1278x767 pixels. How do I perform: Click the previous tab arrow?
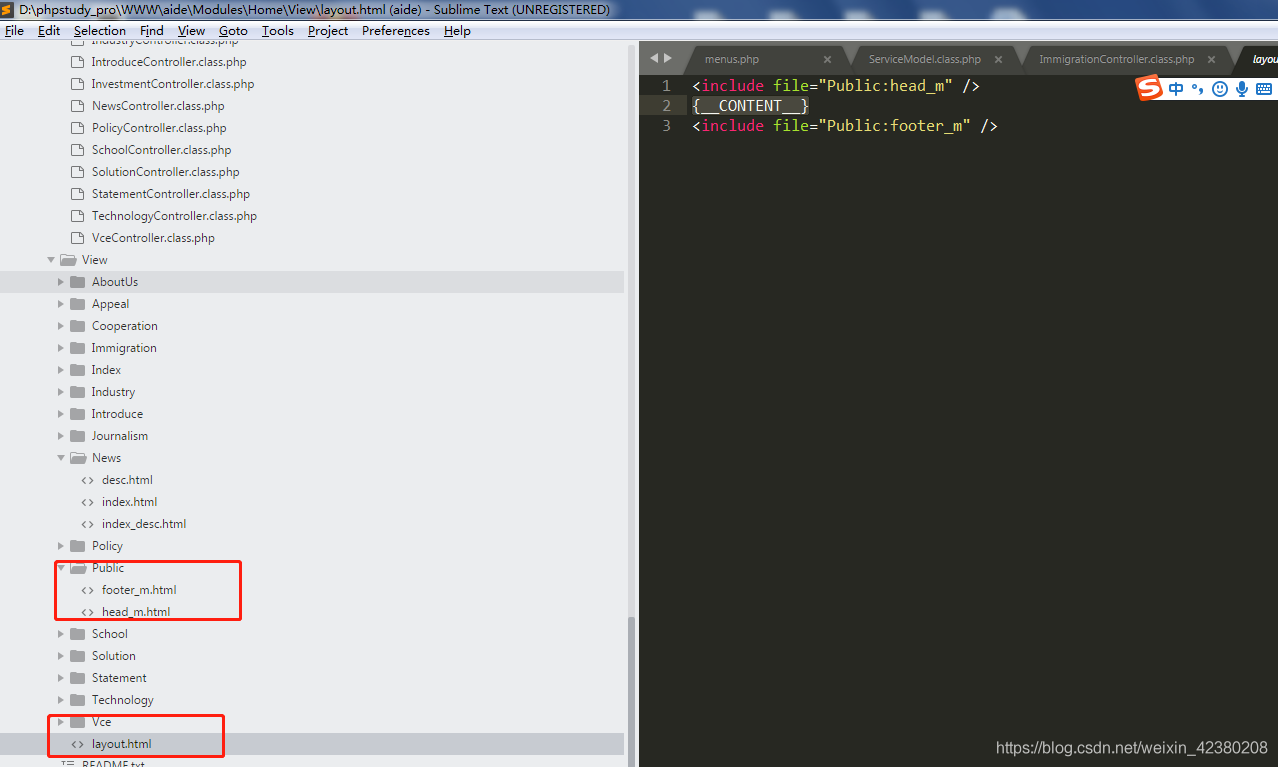[x=655, y=58]
